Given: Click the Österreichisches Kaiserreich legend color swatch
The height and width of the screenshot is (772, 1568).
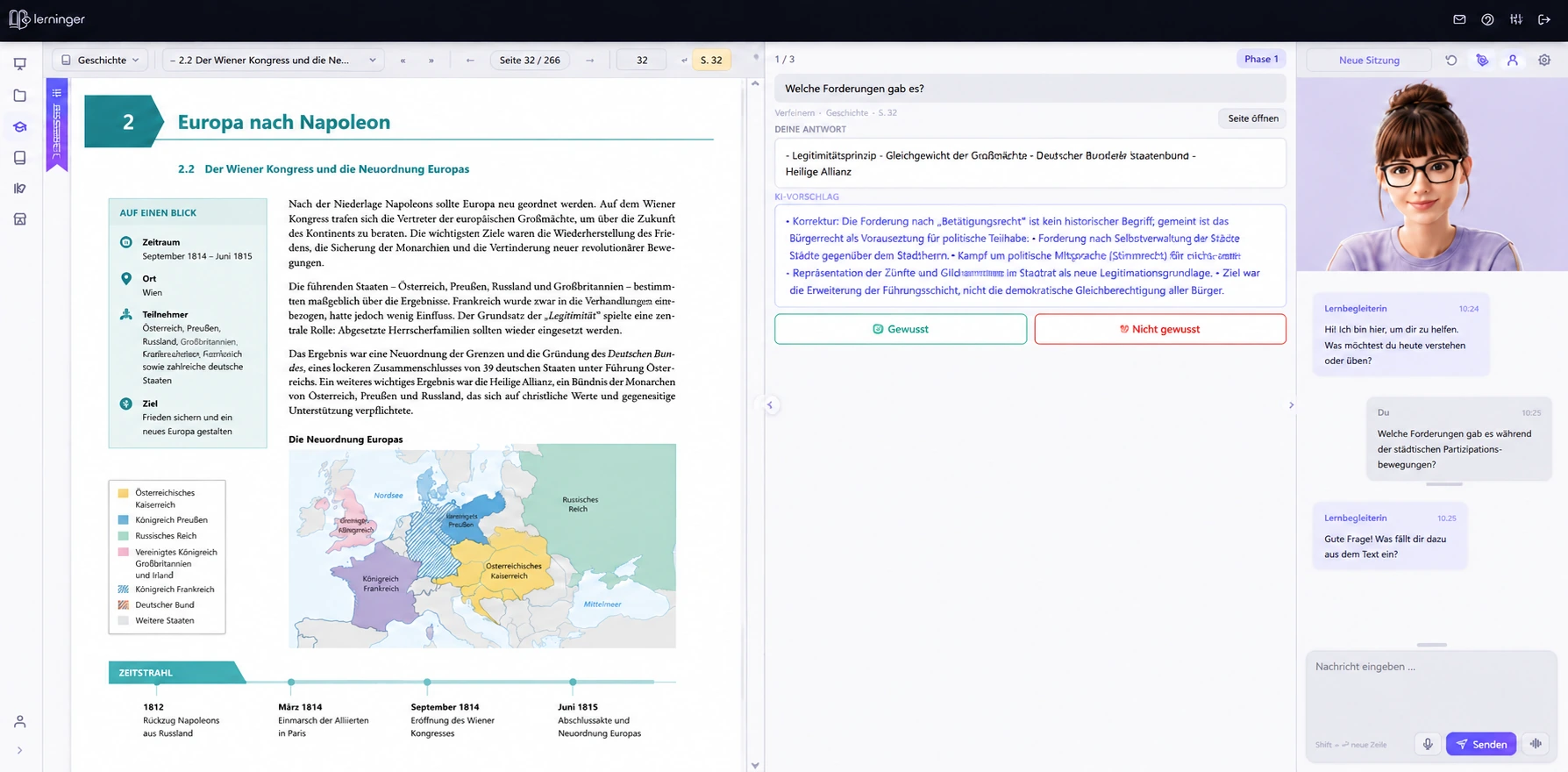Looking at the screenshot, I should click(x=124, y=493).
